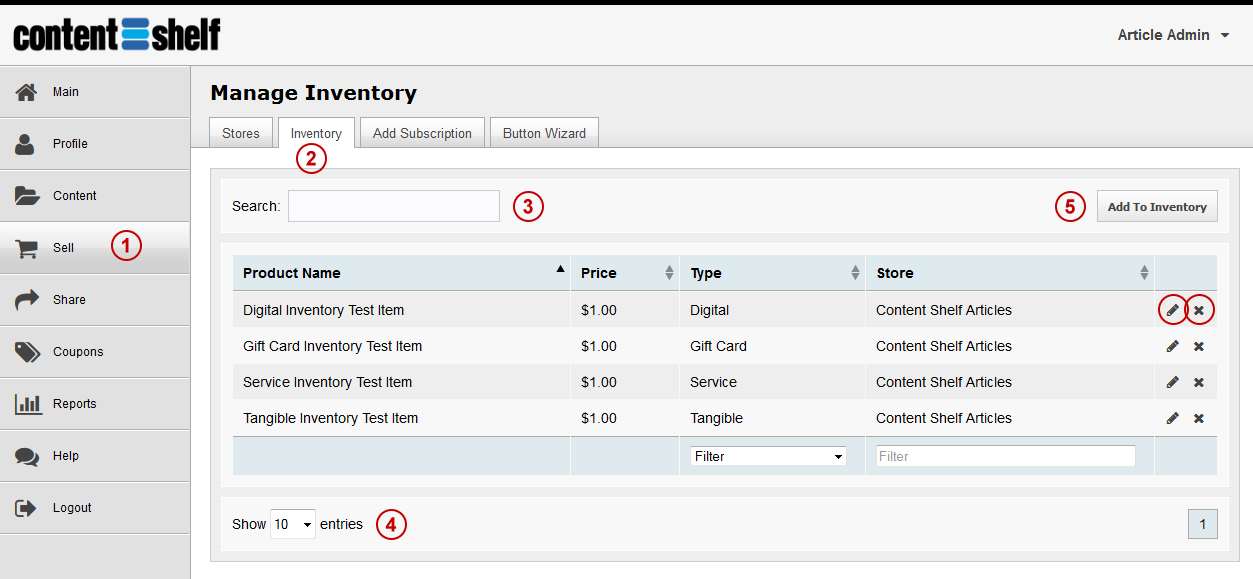This screenshot has width=1253, height=579.
Task: Click the Main home icon in sidebar
Action: (27, 92)
